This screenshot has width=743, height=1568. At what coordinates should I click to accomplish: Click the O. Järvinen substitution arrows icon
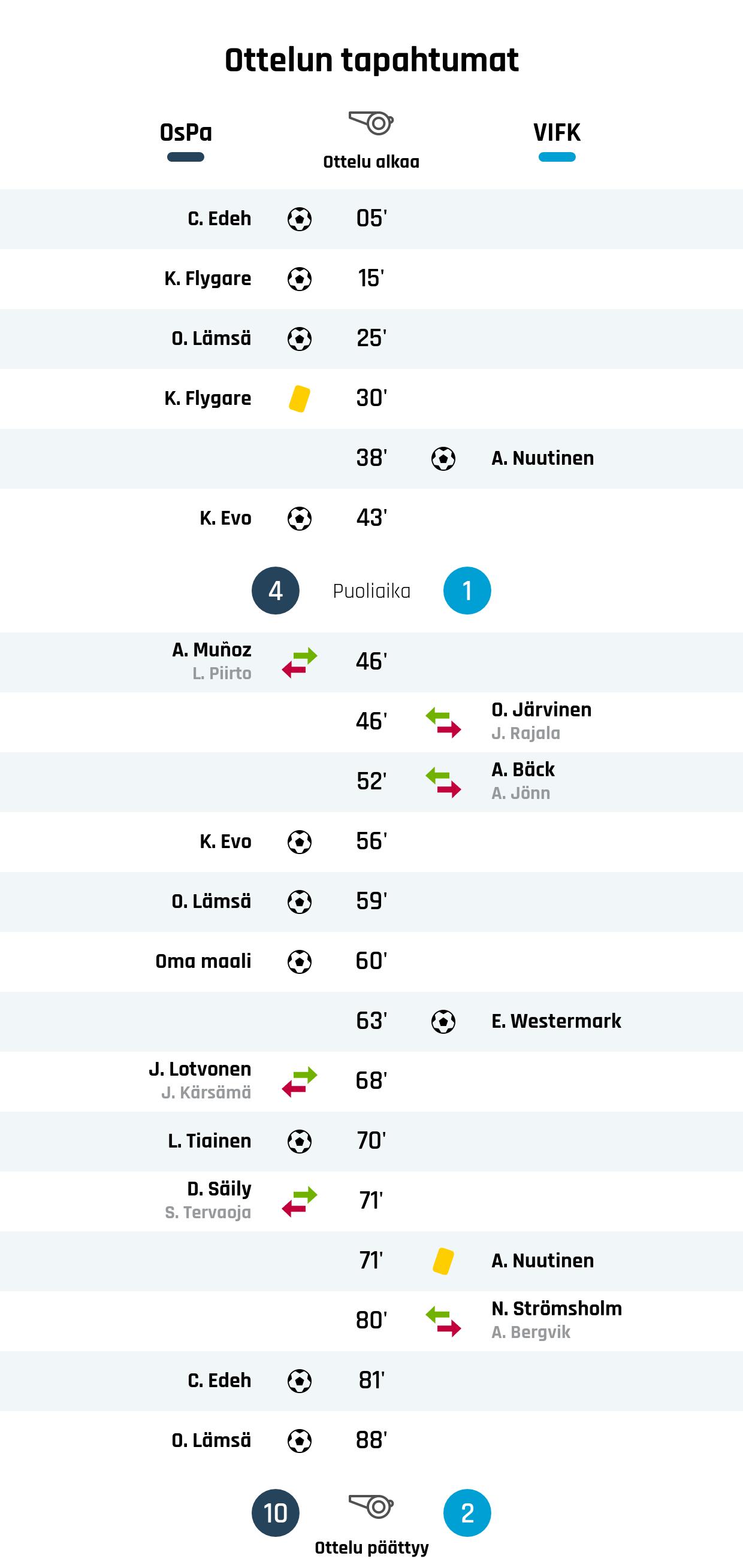point(443,722)
